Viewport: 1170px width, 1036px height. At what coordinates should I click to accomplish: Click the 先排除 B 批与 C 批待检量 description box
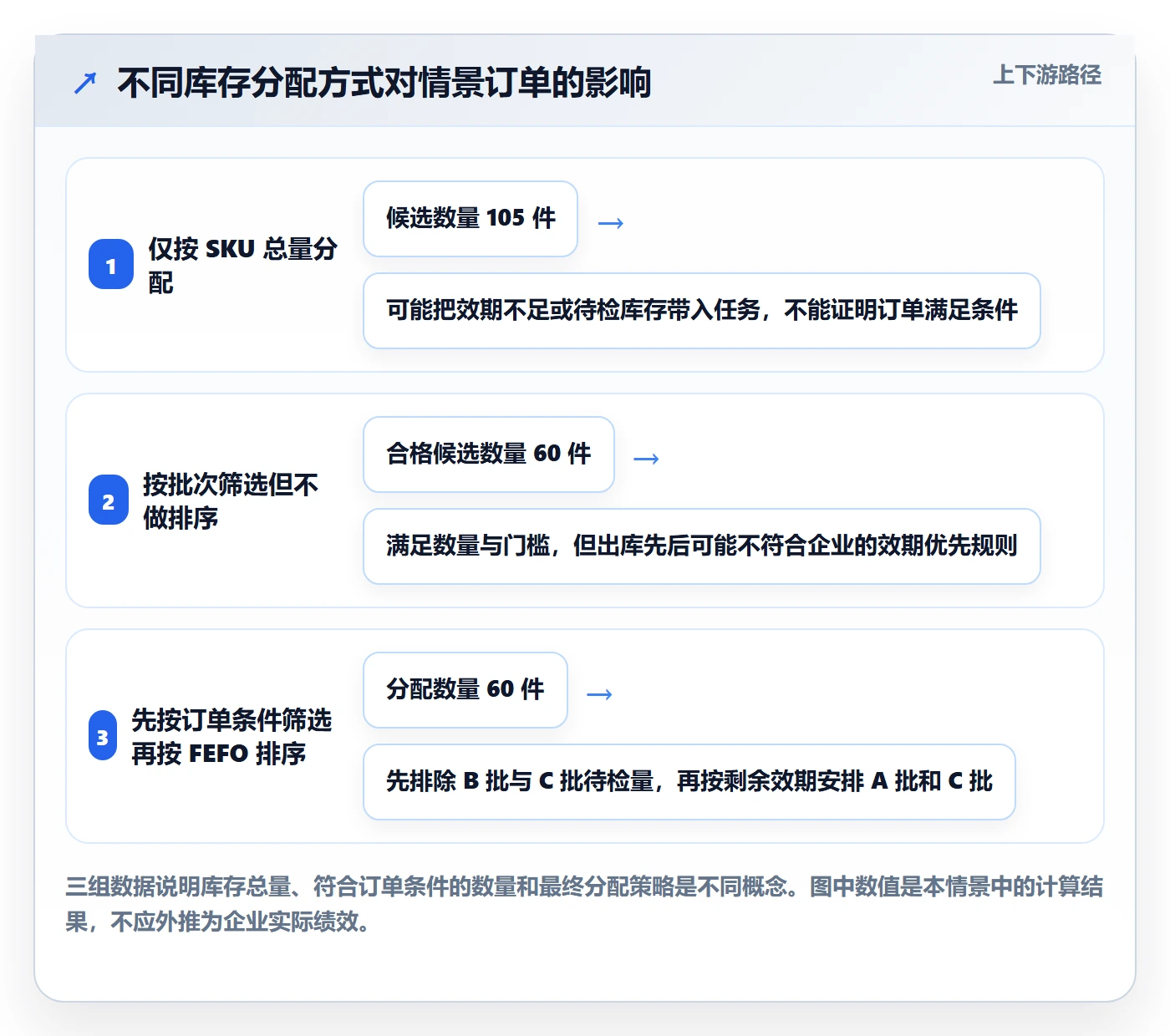coord(689,782)
